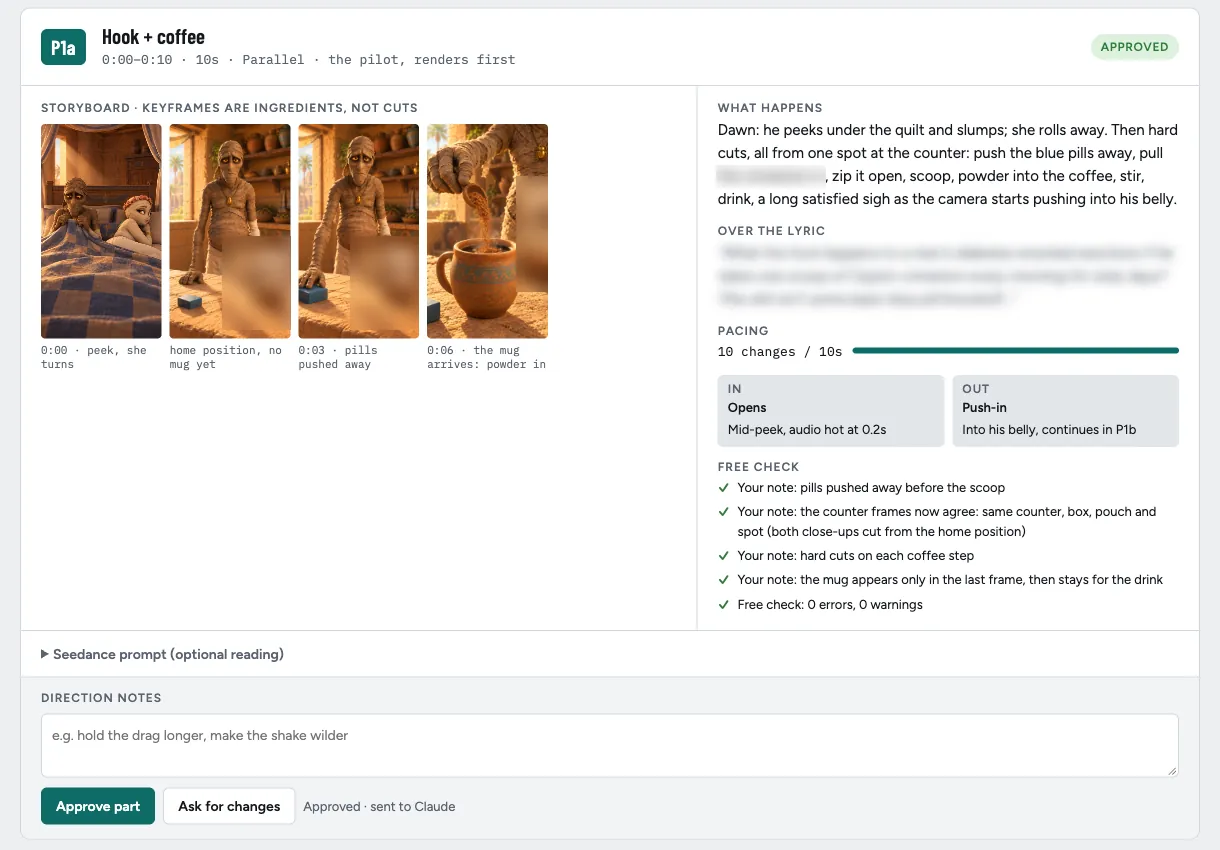The image size is (1220, 850).
Task: Click the resize grip of notes field
Action: 1172,770
